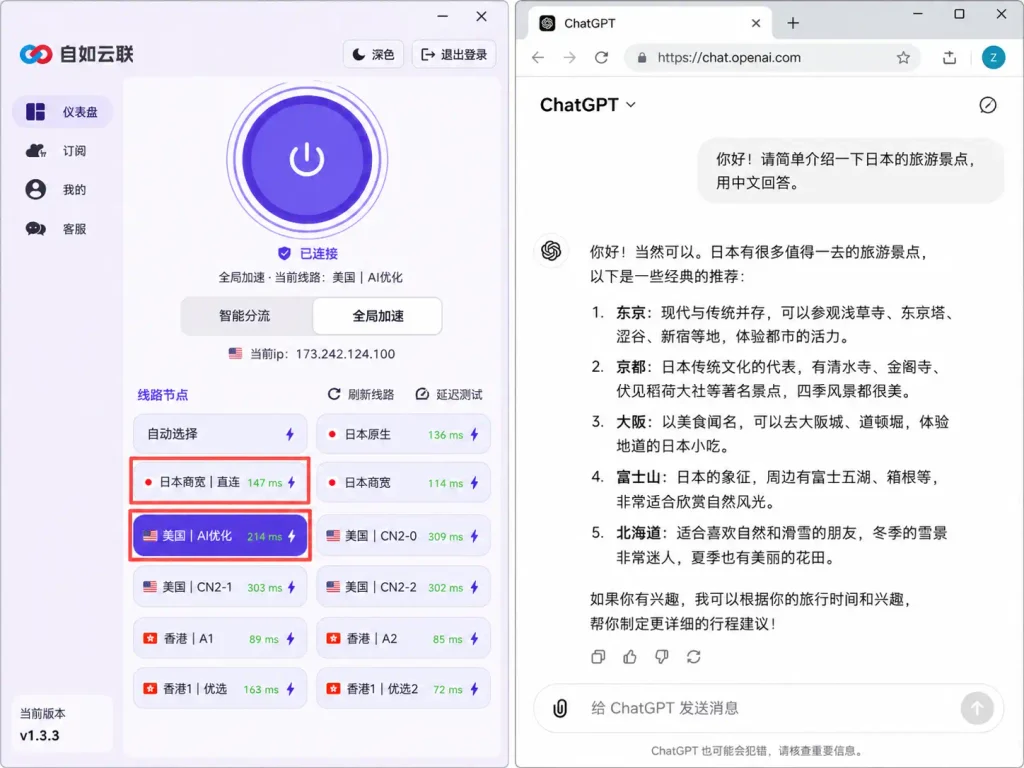
Task: Select 智能分流 mode
Action: point(245,316)
